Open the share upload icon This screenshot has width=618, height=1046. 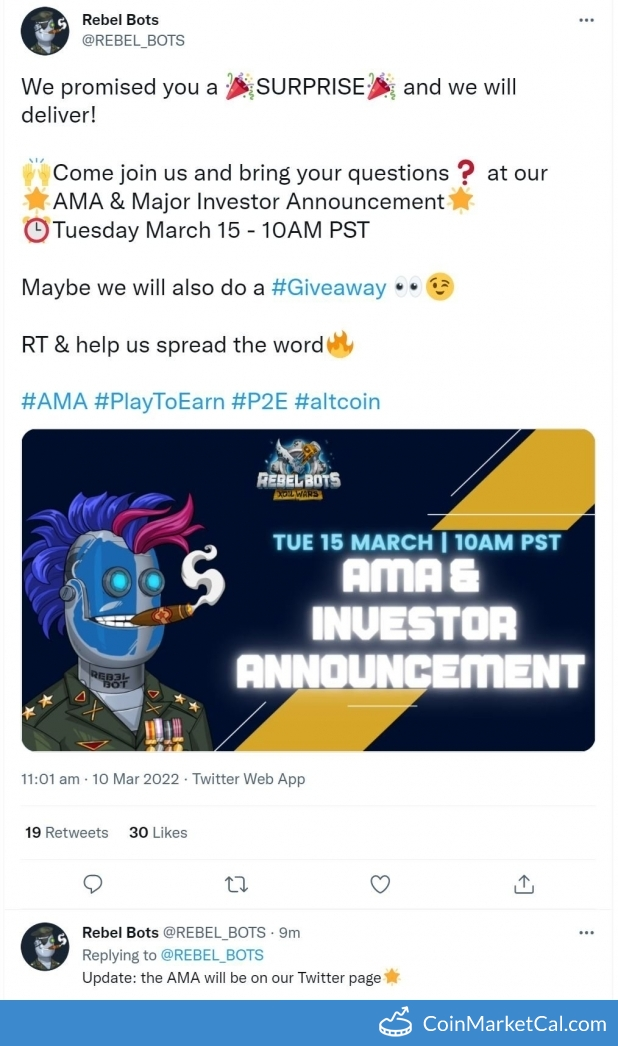click(523, 884)
